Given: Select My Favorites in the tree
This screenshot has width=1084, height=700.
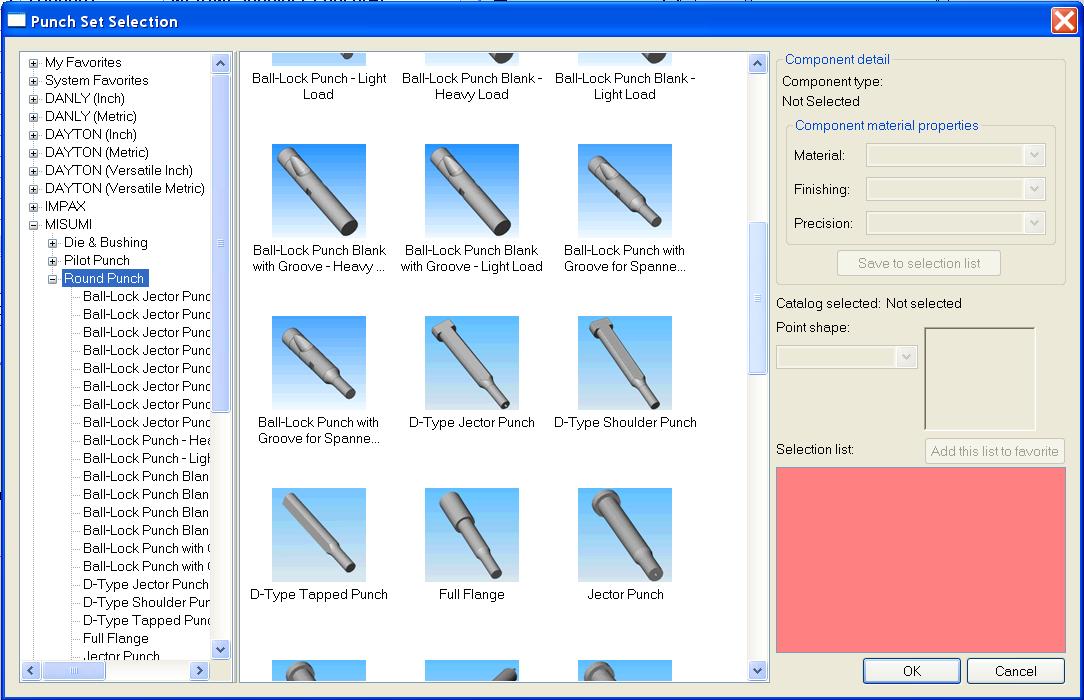Looking at the screenshot, I should 83,63.
